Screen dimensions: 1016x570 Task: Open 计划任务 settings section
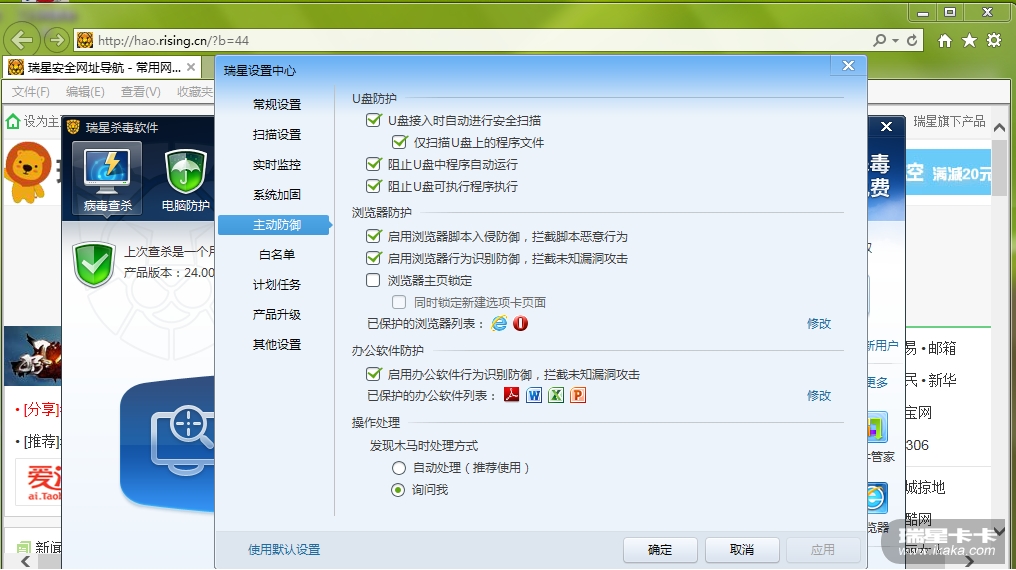(277, 284)
